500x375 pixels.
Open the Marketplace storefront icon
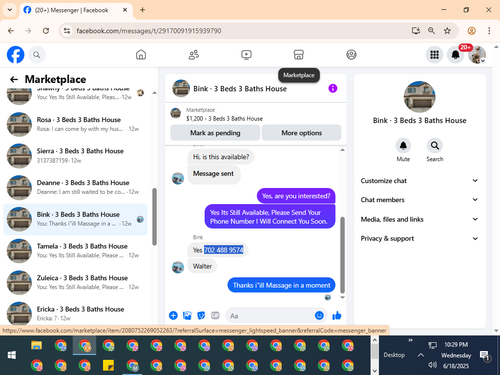pyautogui.click(x=299, y=55)
